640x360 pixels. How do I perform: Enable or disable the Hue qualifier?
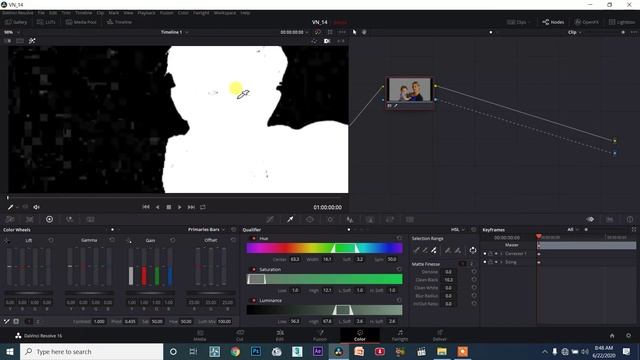pos(254,238)
